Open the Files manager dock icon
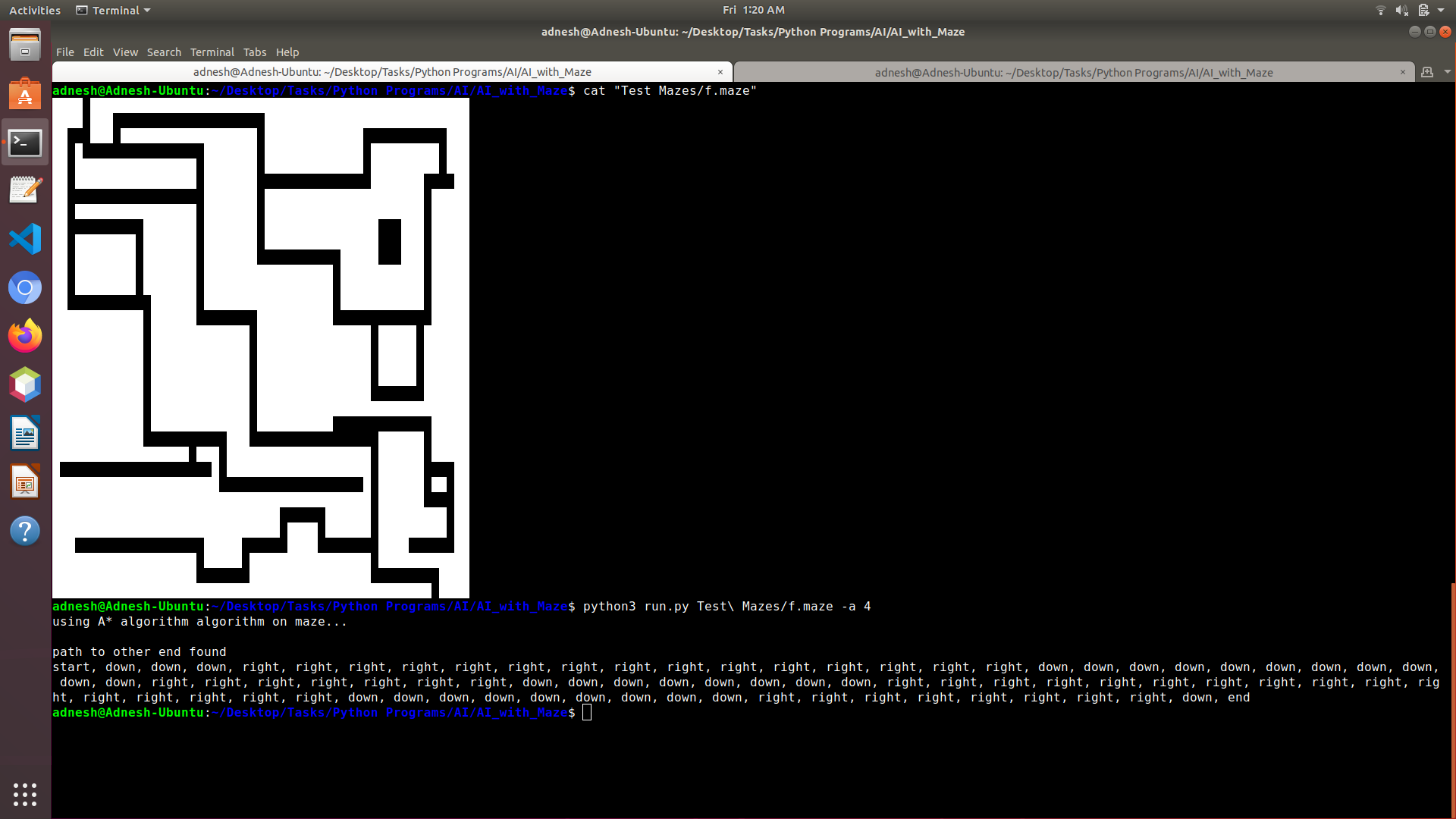The image size is (1456, 819). [25, 45]
